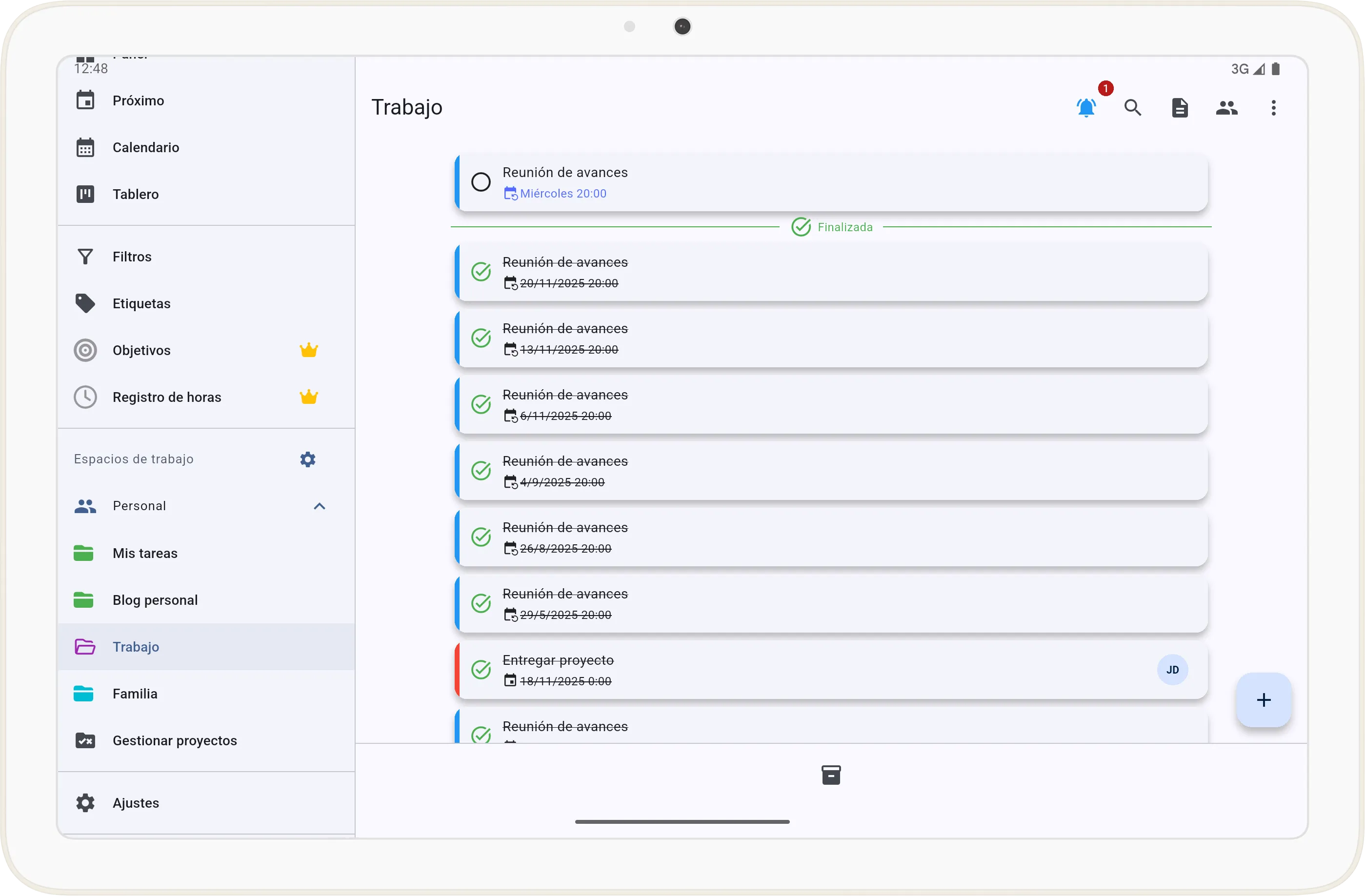
Task: Open Filtros from the sidebar
Action: [x=131, y=257]
